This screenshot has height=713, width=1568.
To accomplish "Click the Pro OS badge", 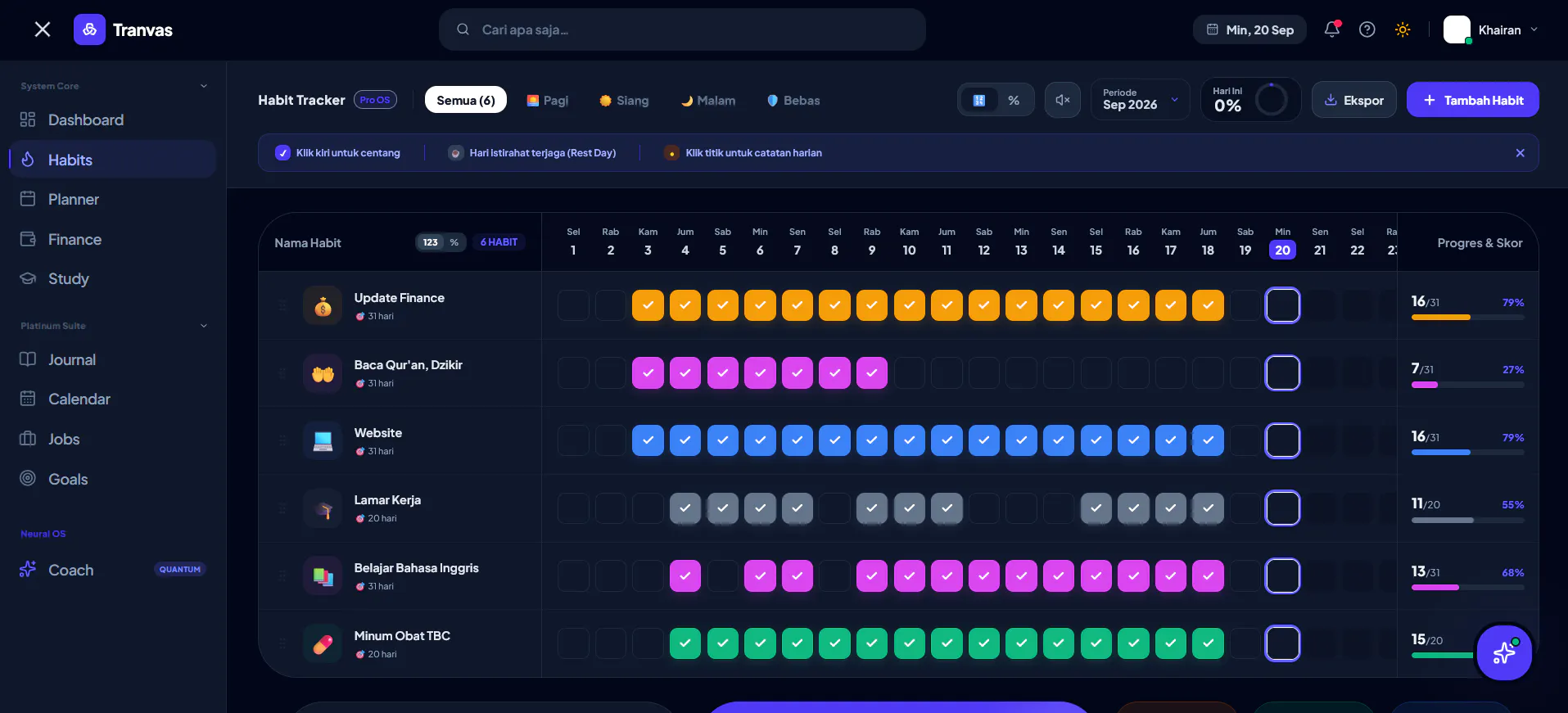I will (x=375, y=100).
